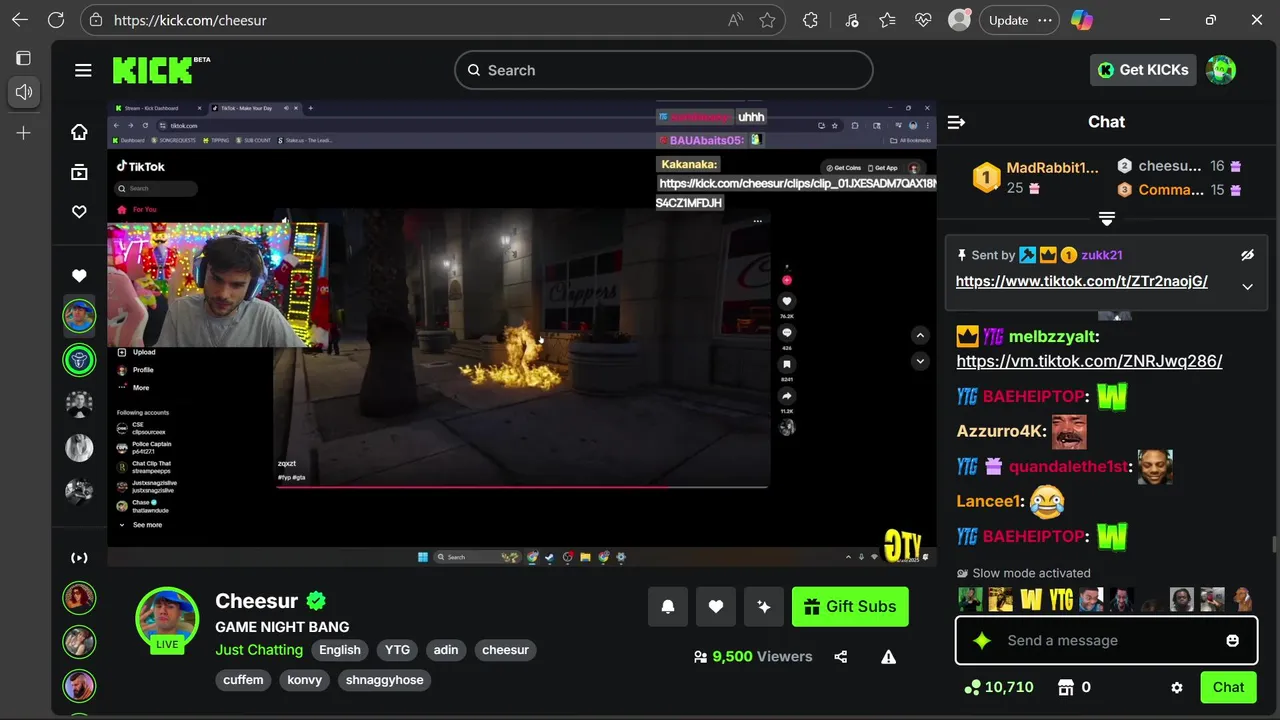This screenshot has height=720, width=1280.
Task: Click Azzurro4K username in chat
Action: 999,432
